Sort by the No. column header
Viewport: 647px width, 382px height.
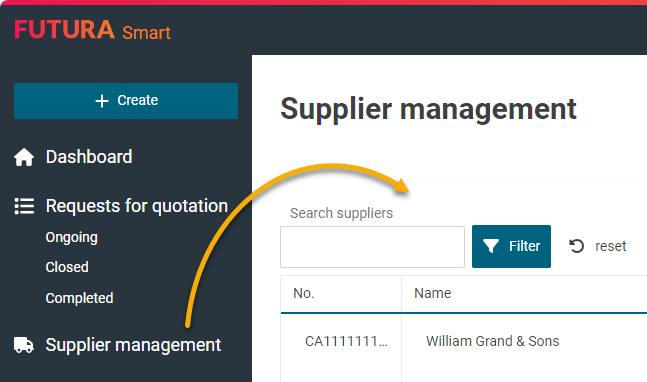(304, 293)
